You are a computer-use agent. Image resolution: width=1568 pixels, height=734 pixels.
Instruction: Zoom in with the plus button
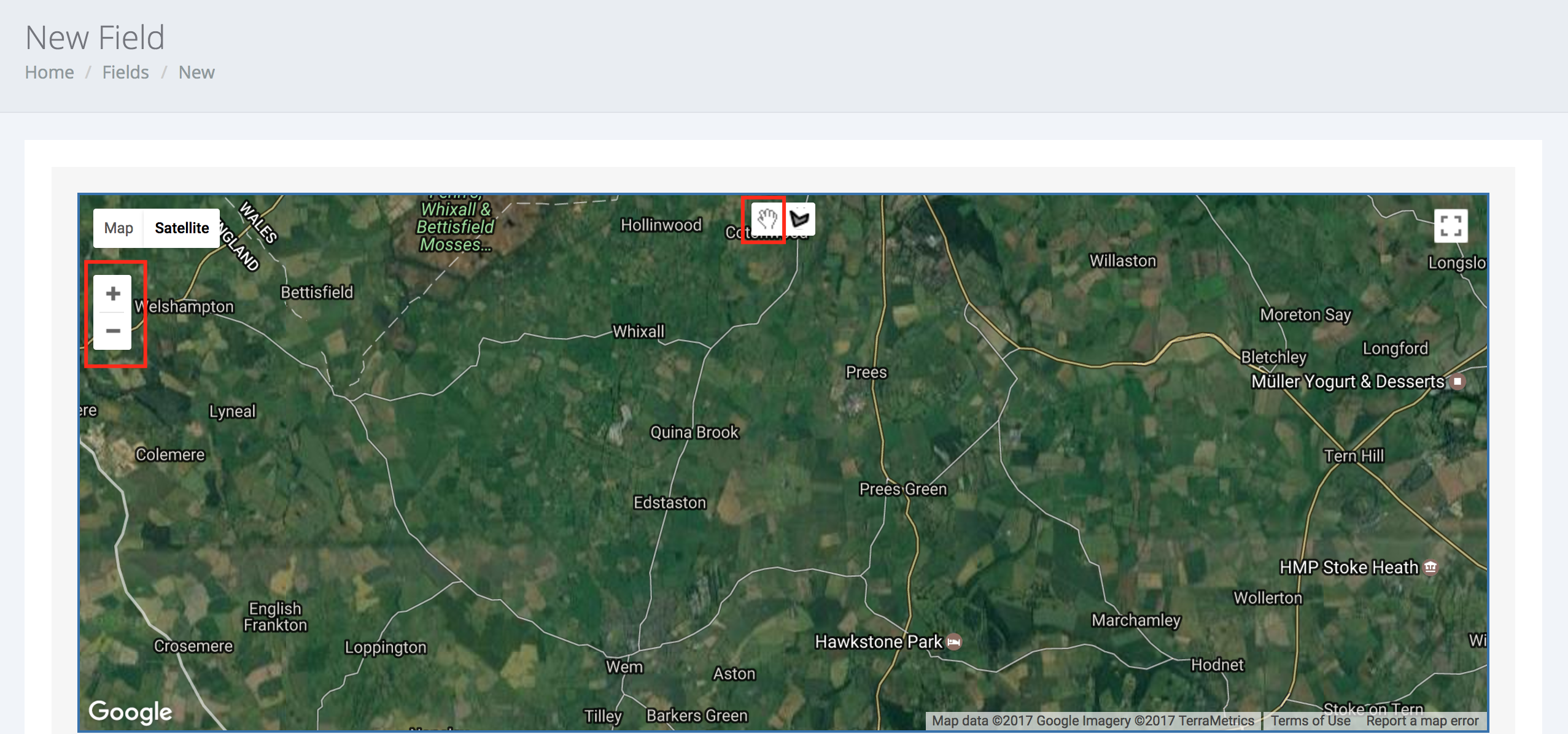point(112,294)
